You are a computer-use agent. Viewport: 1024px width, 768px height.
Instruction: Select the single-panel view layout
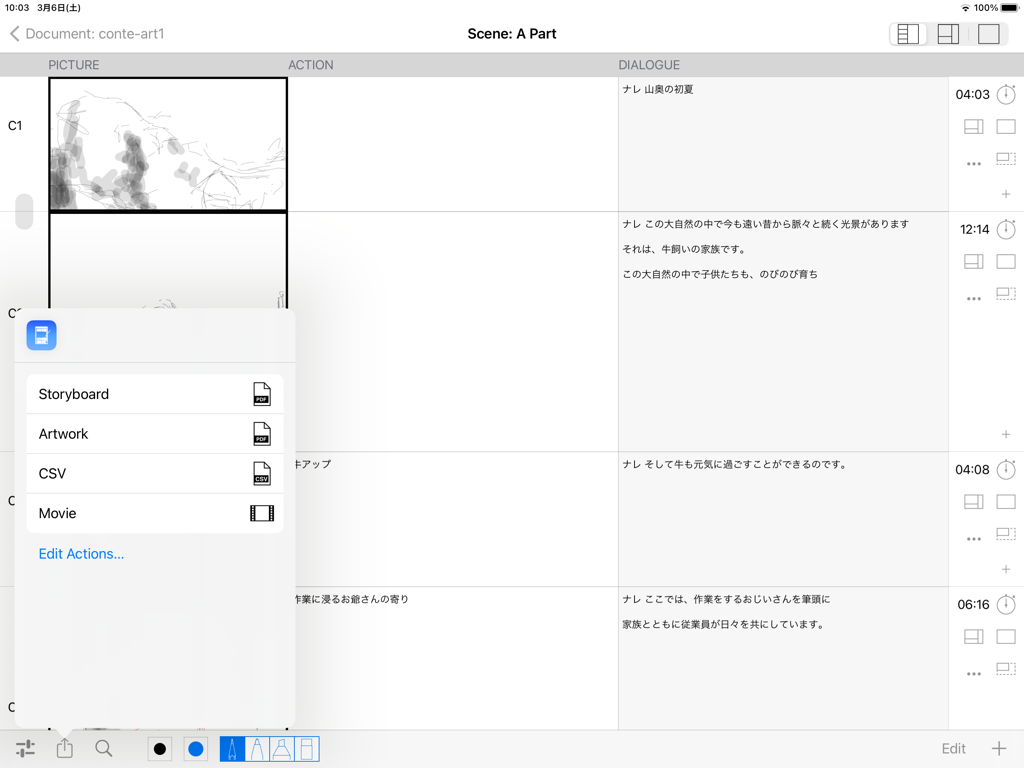988,33
